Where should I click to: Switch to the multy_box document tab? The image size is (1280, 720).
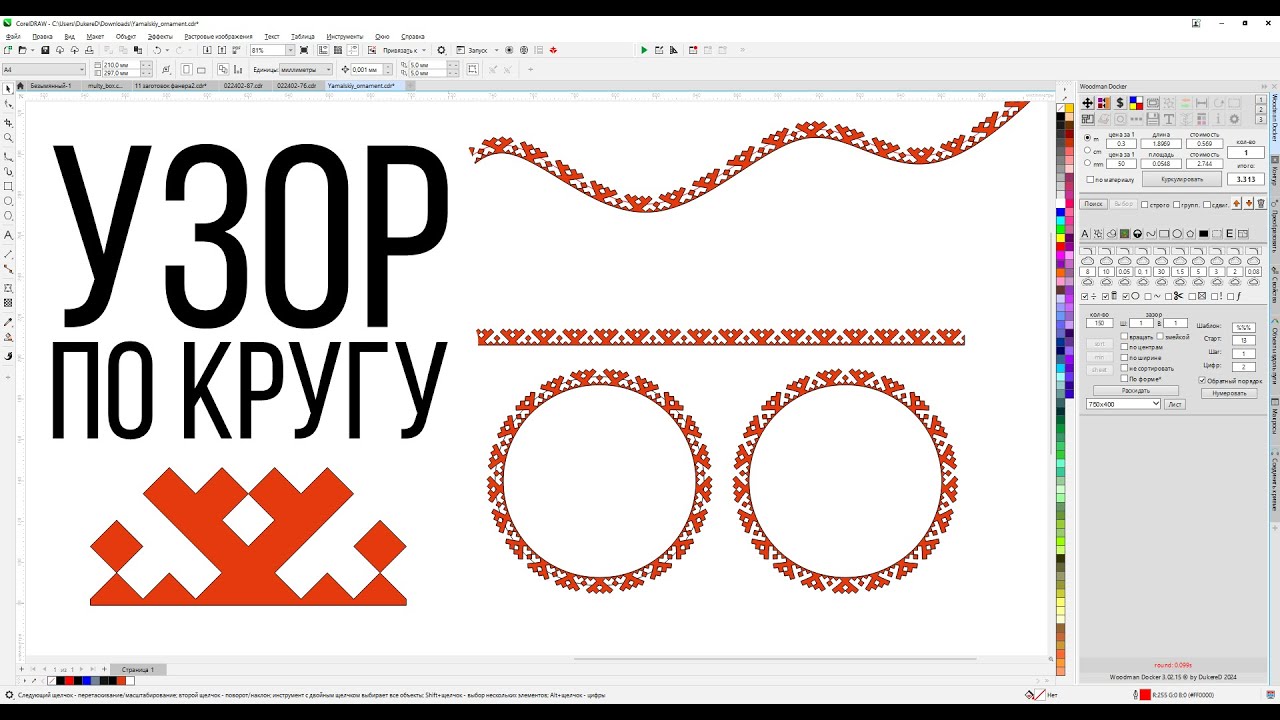104,86
